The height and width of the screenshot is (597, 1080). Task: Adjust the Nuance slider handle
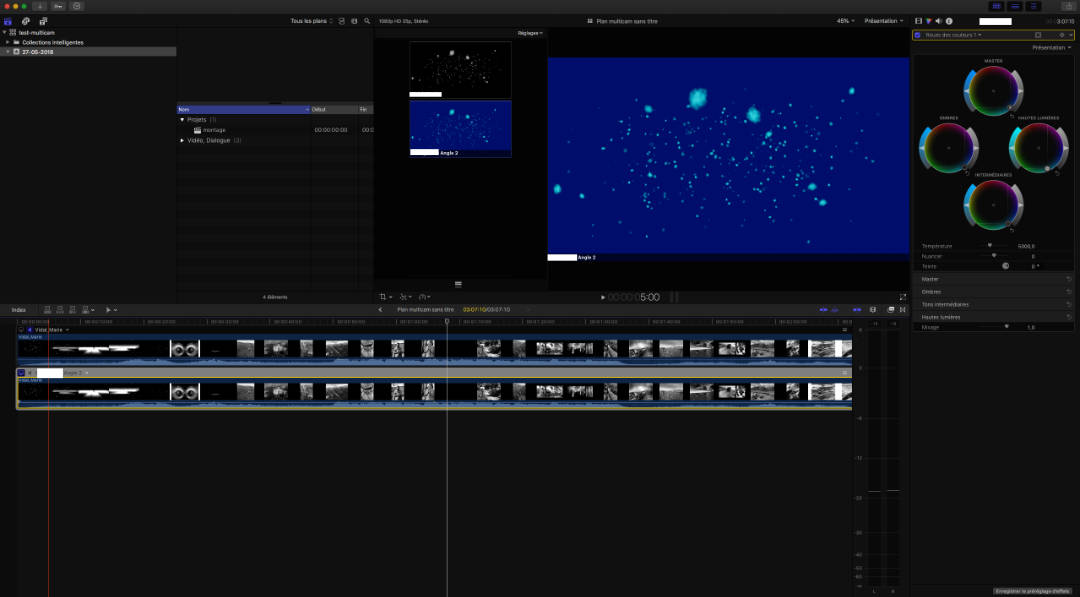pos(994,256)
